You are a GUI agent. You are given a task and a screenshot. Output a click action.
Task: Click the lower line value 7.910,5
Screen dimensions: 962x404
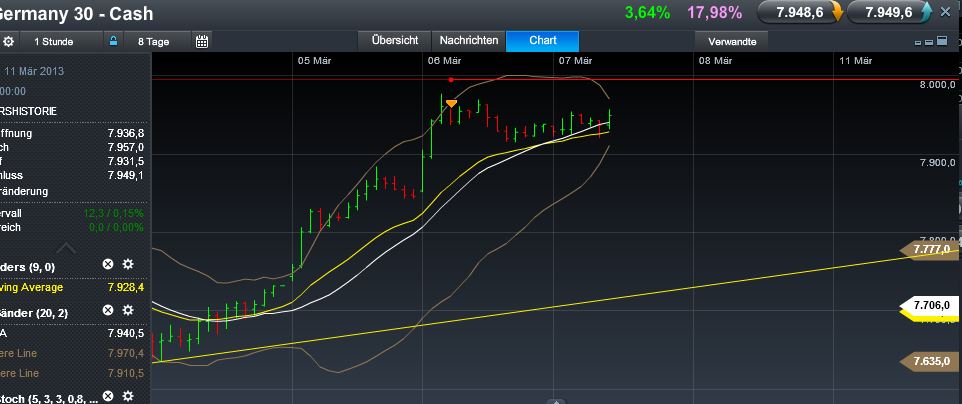(x=125, y=373)
